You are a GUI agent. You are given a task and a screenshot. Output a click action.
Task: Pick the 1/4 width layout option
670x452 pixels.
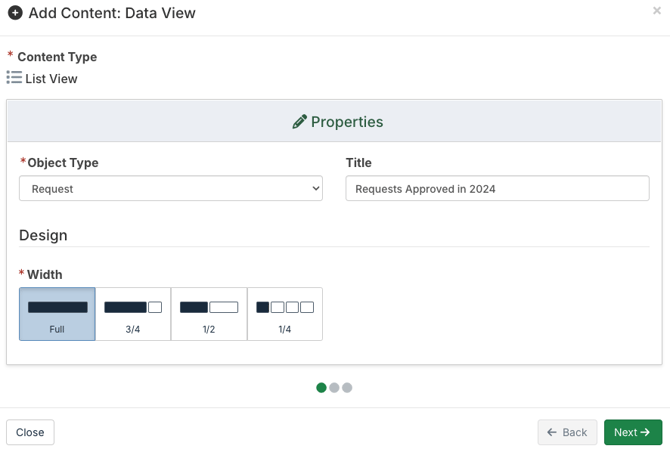click(x=285, y=314)
